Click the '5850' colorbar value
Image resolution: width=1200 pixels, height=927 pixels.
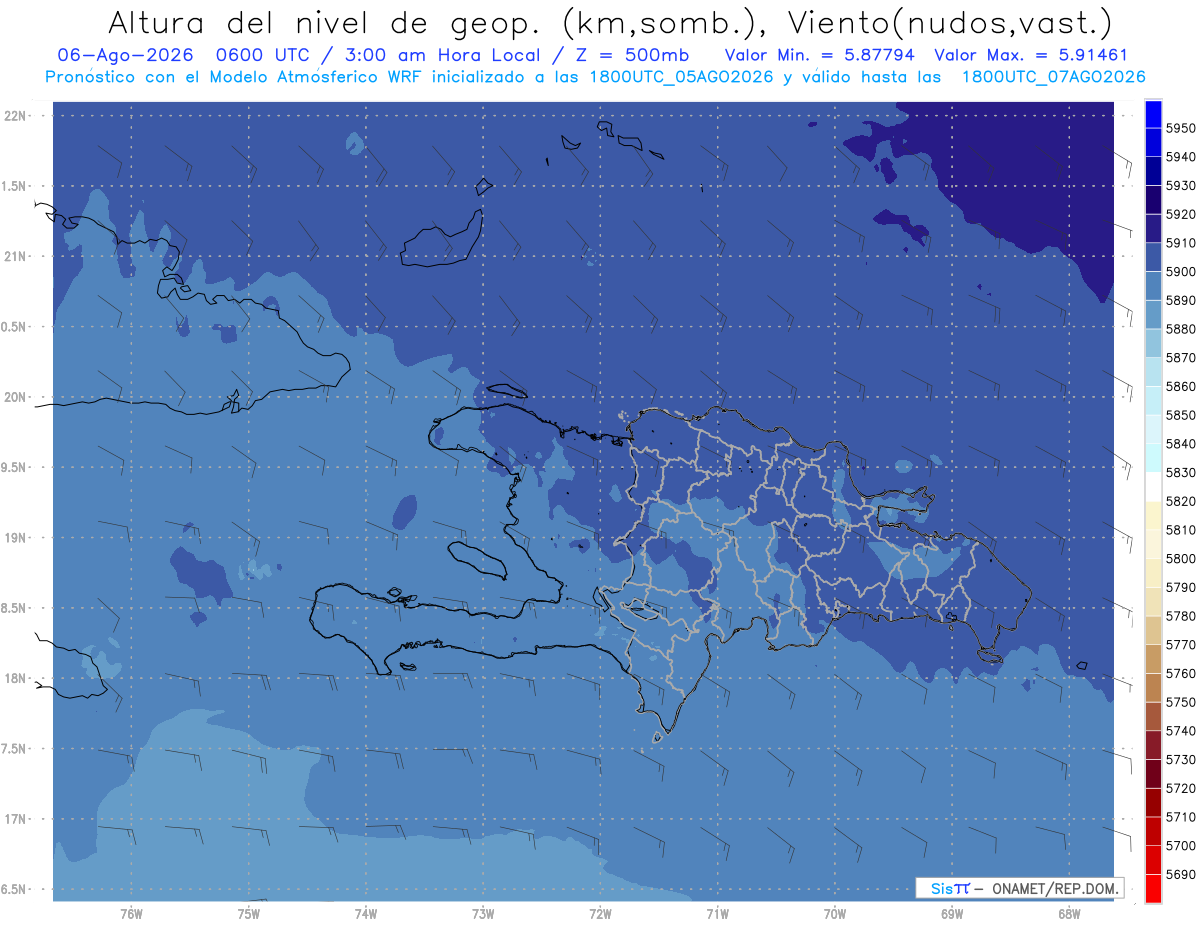click(x=1180, y=415)
